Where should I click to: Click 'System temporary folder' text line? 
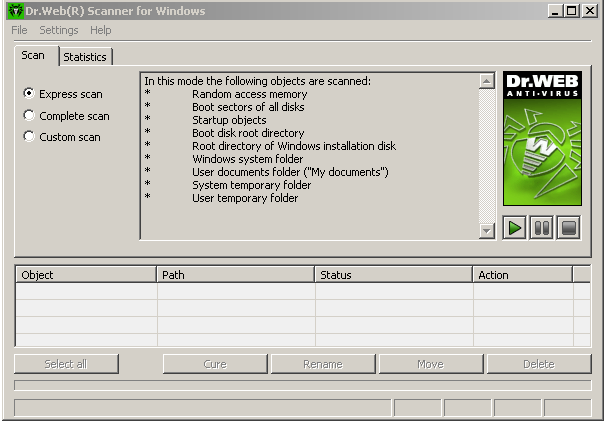pyautogui.click(x=251, y=185)
